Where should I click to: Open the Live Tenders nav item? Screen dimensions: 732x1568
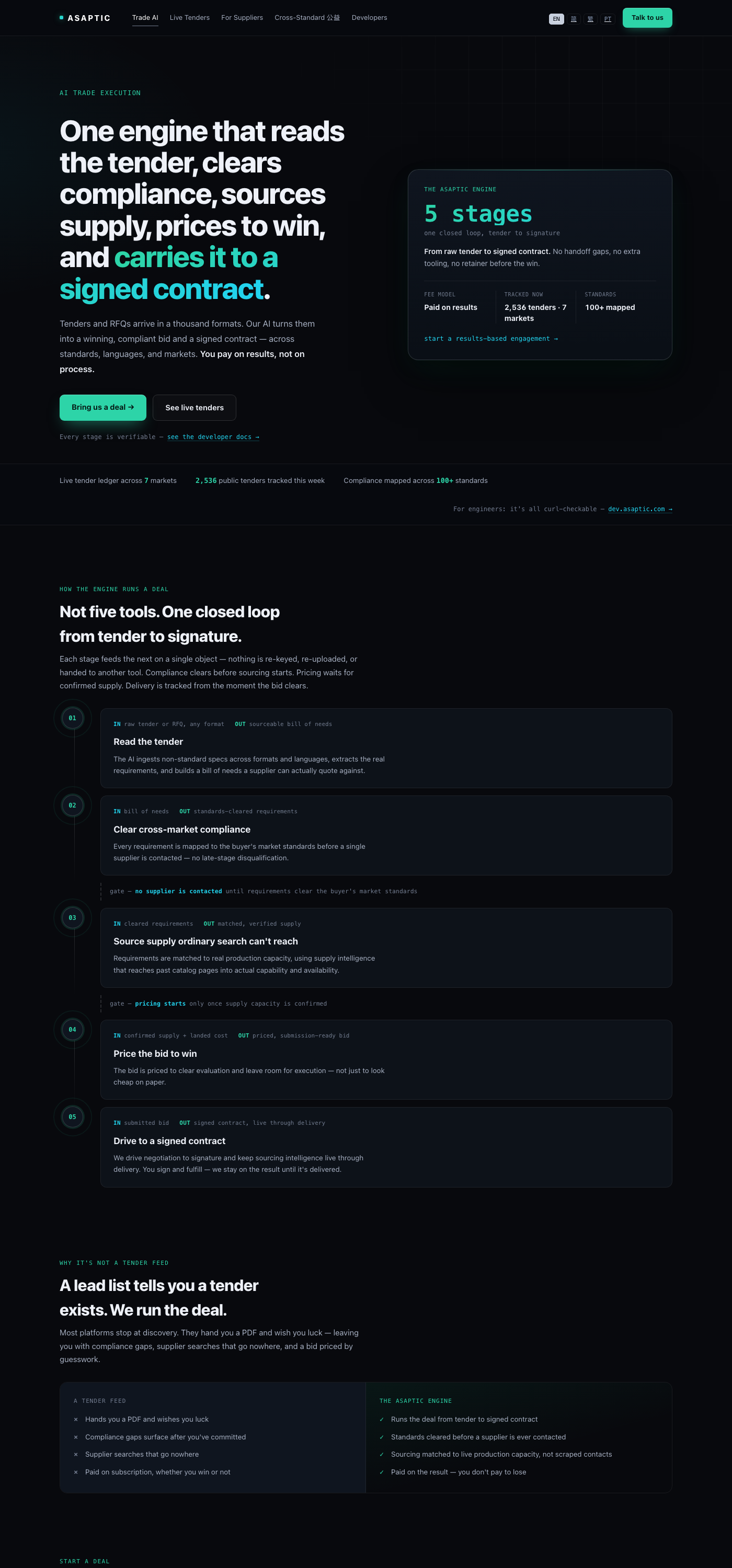coord(189,18)
